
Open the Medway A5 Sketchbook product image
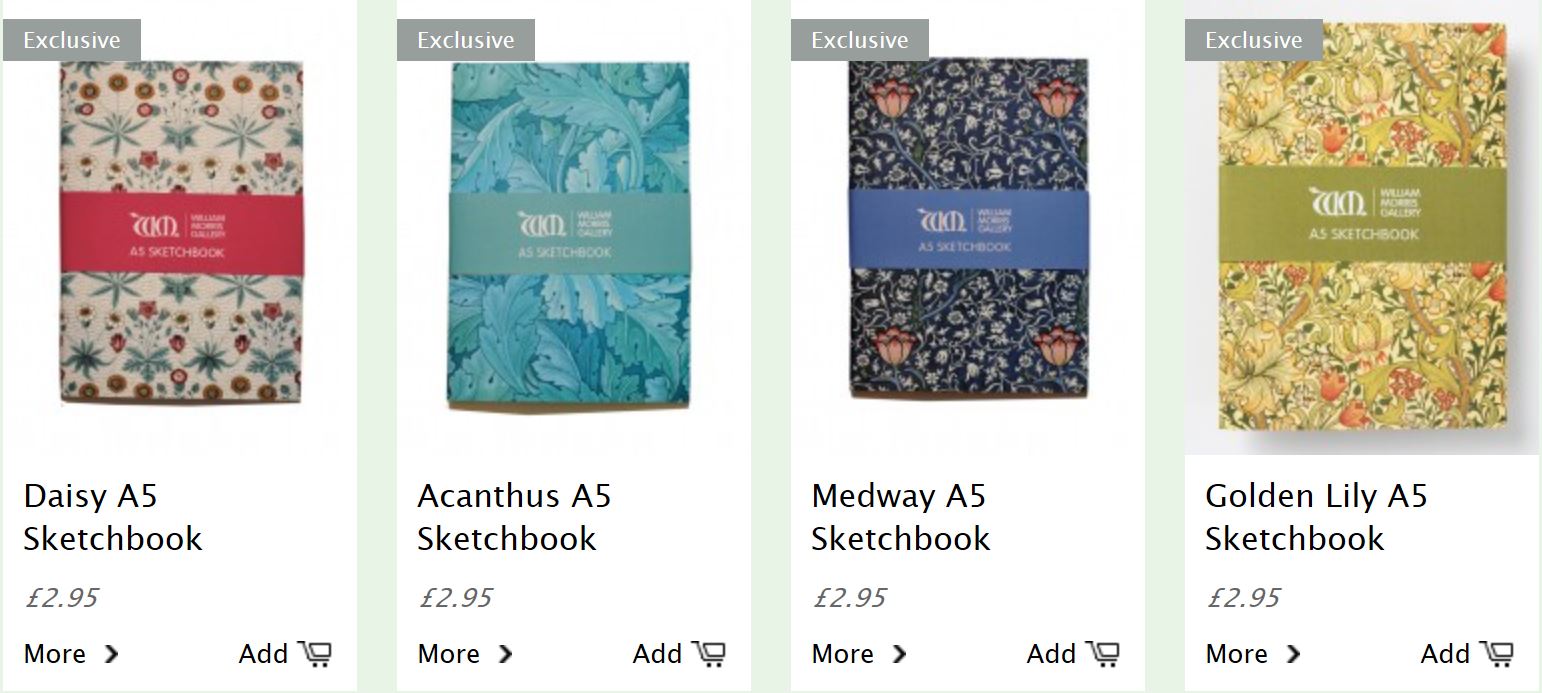[968, 228]
